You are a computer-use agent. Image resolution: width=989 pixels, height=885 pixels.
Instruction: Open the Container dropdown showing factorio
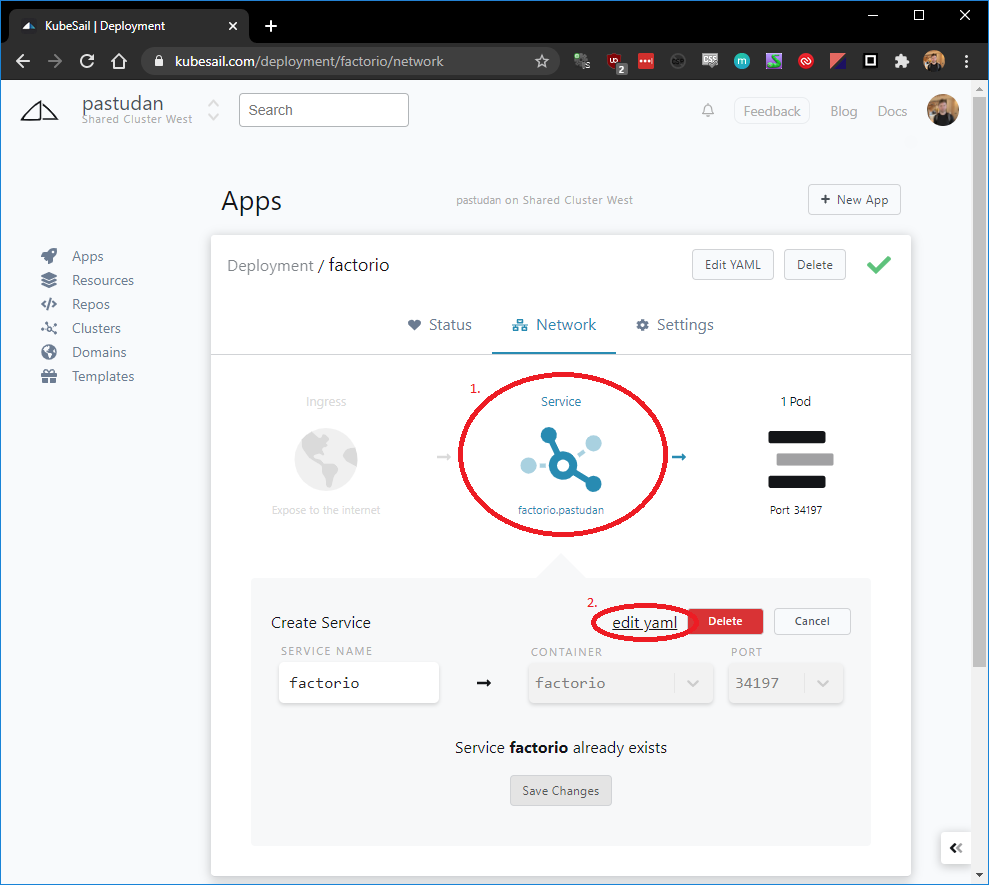621,683
